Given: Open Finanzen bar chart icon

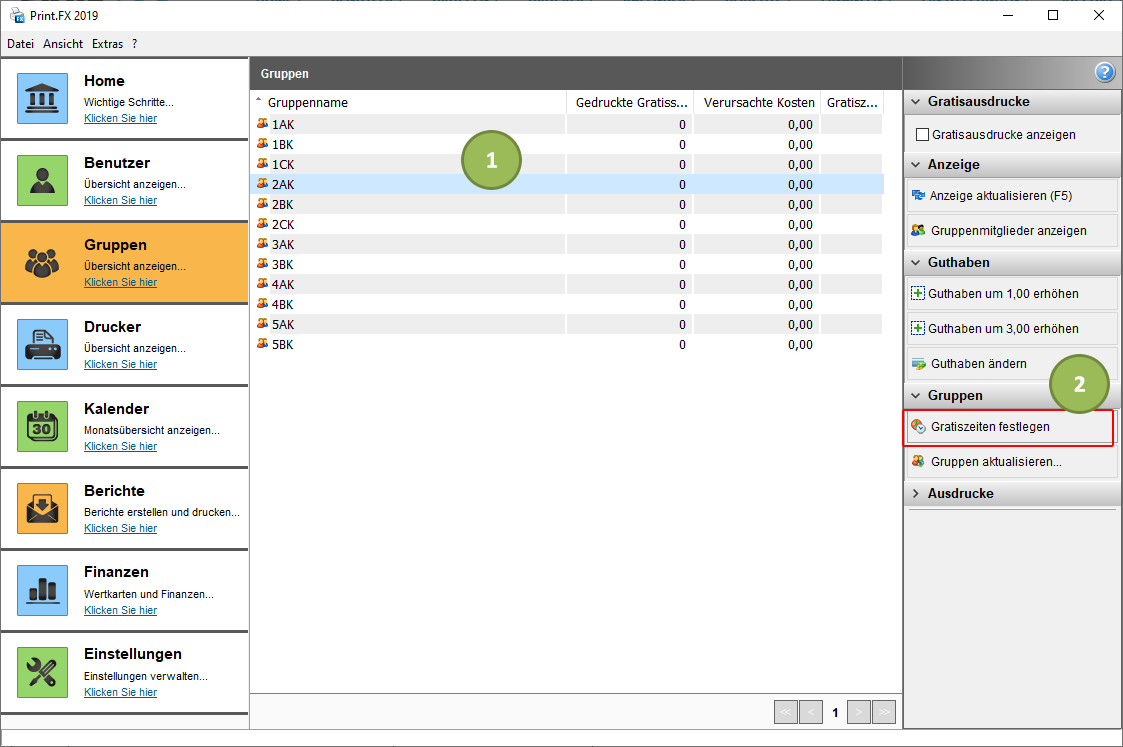Looking at the screenshot, I should (x=42, y=590).
